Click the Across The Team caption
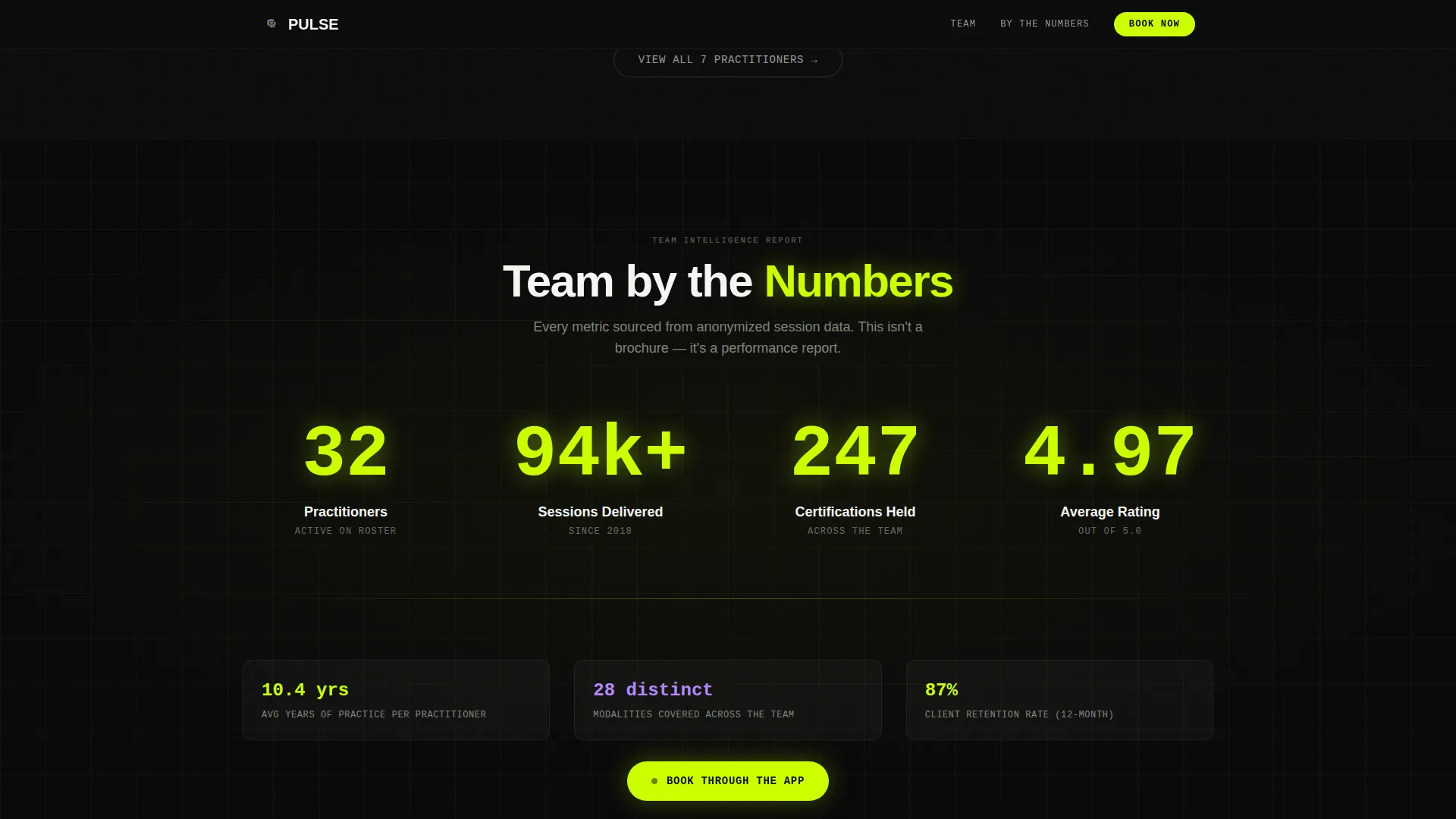Viewport: 1456px width, 819px height. [x=855, y=531]
